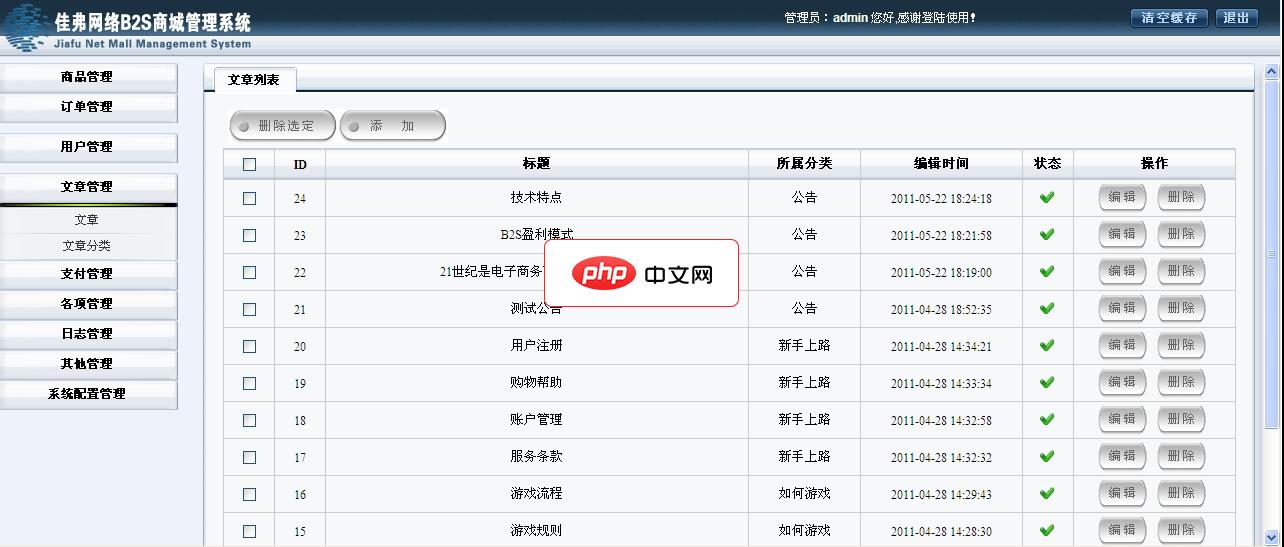Check the box for article ID 23

249,235
